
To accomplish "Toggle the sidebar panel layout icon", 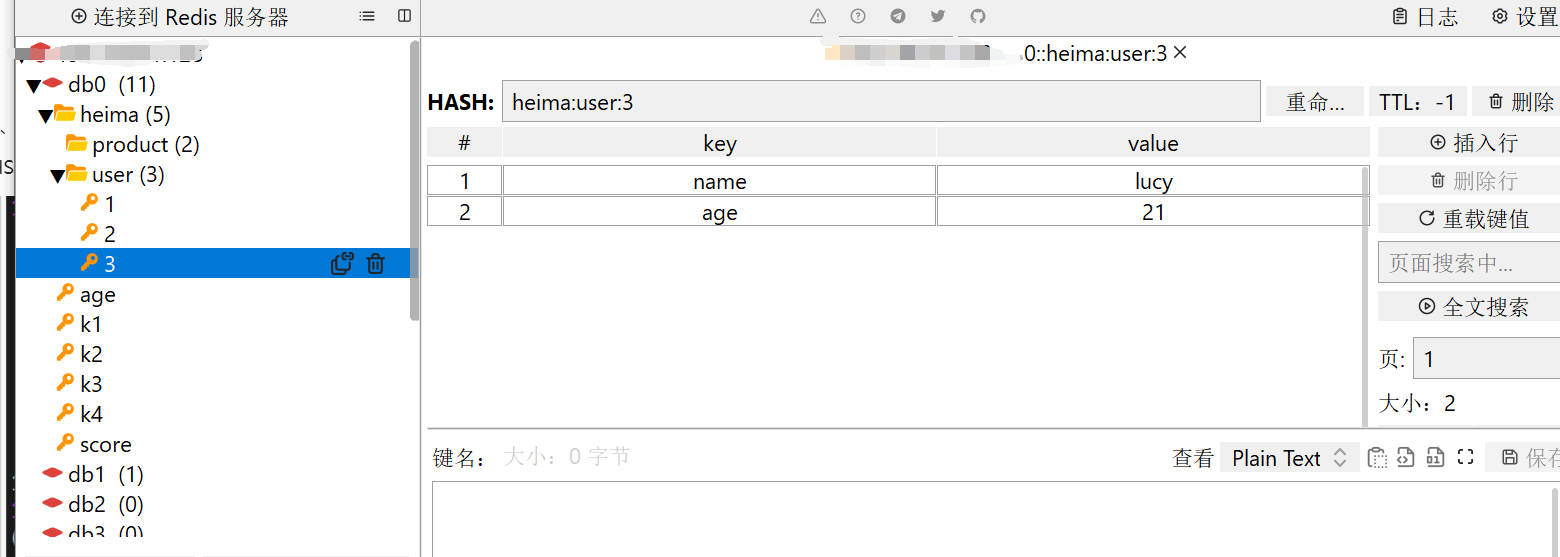I will pyautogui.click(x=404, y=16).
